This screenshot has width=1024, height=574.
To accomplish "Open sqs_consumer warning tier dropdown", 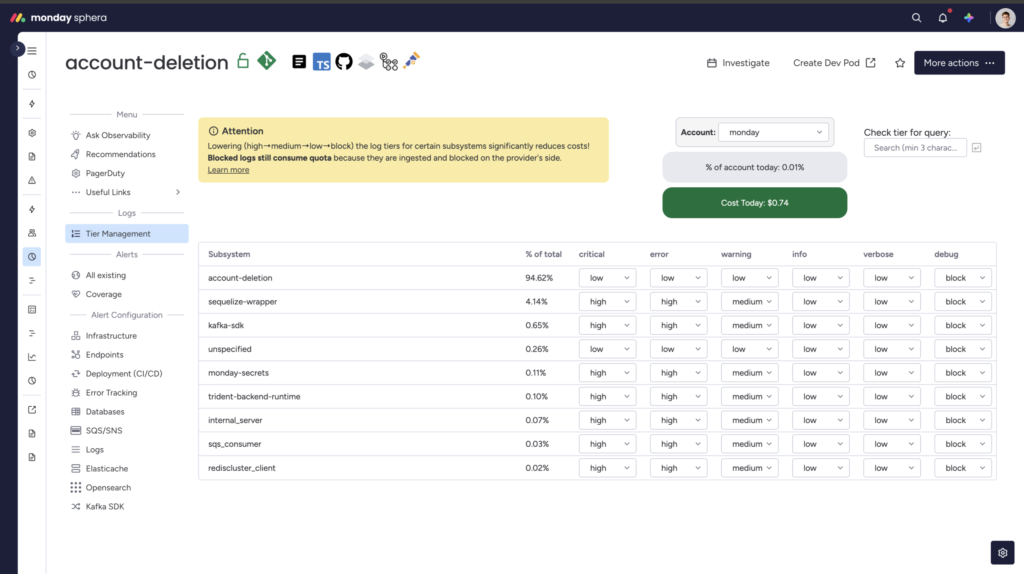I will tap(750, 444).
